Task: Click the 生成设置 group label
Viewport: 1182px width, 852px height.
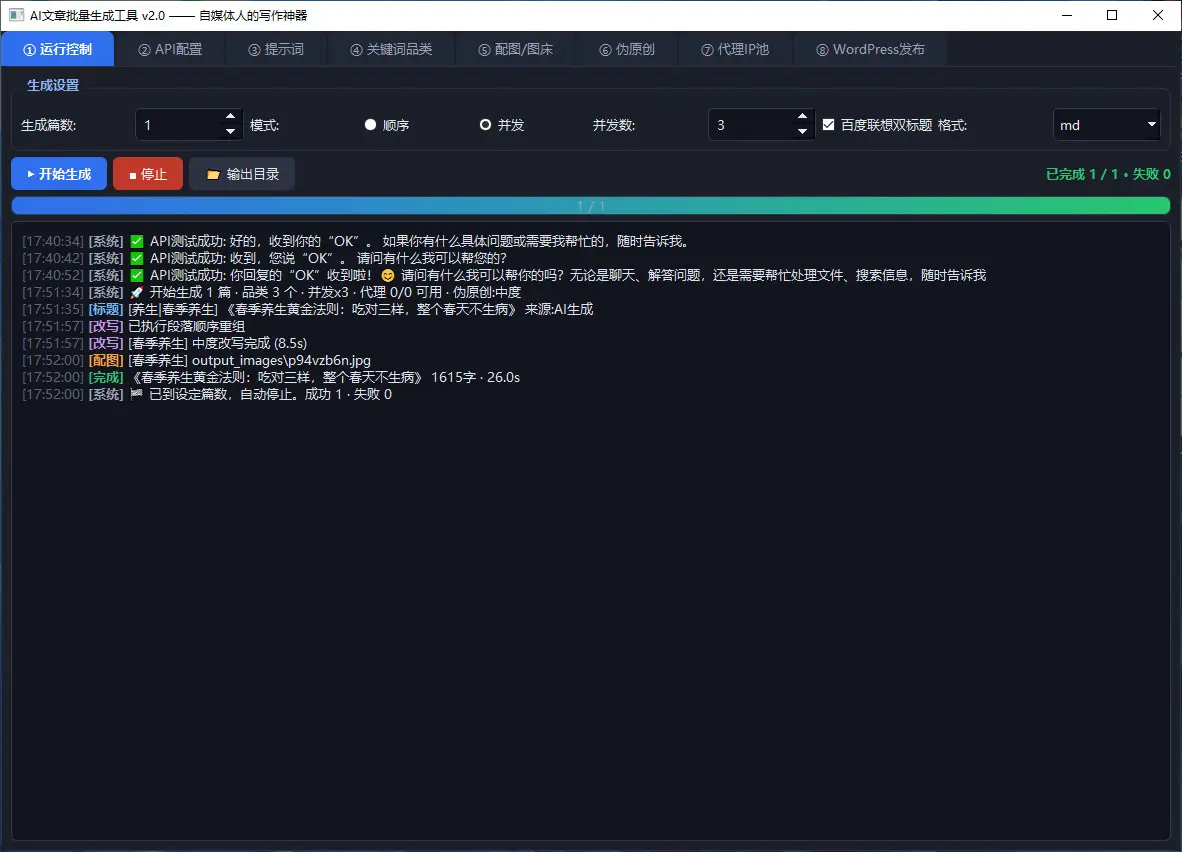Action: tap(53, 85)
